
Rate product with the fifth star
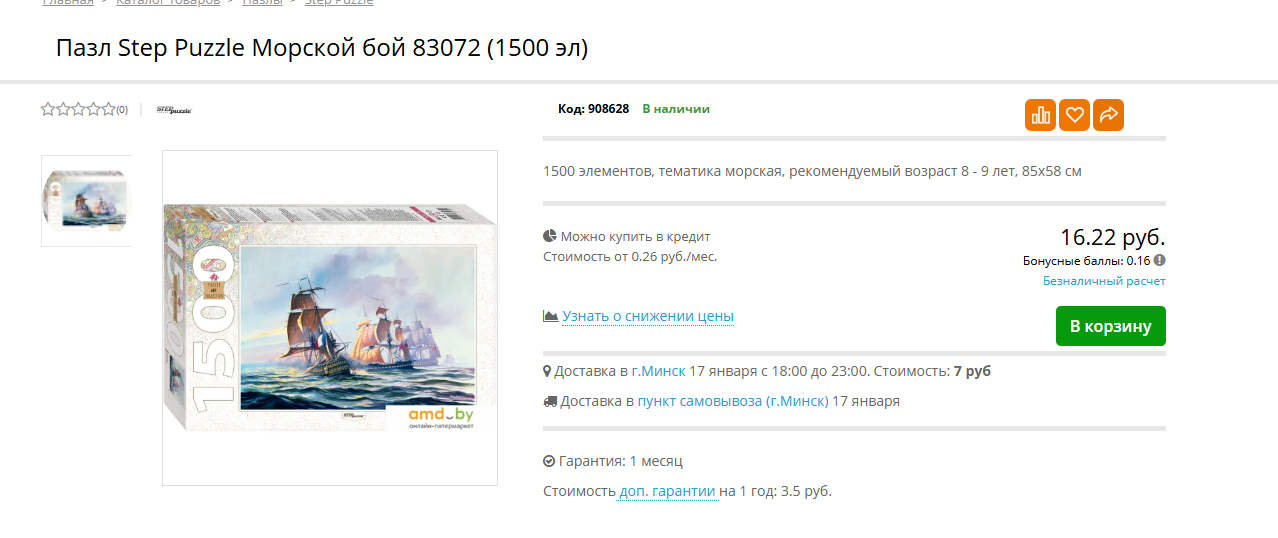tap(108, 109)
